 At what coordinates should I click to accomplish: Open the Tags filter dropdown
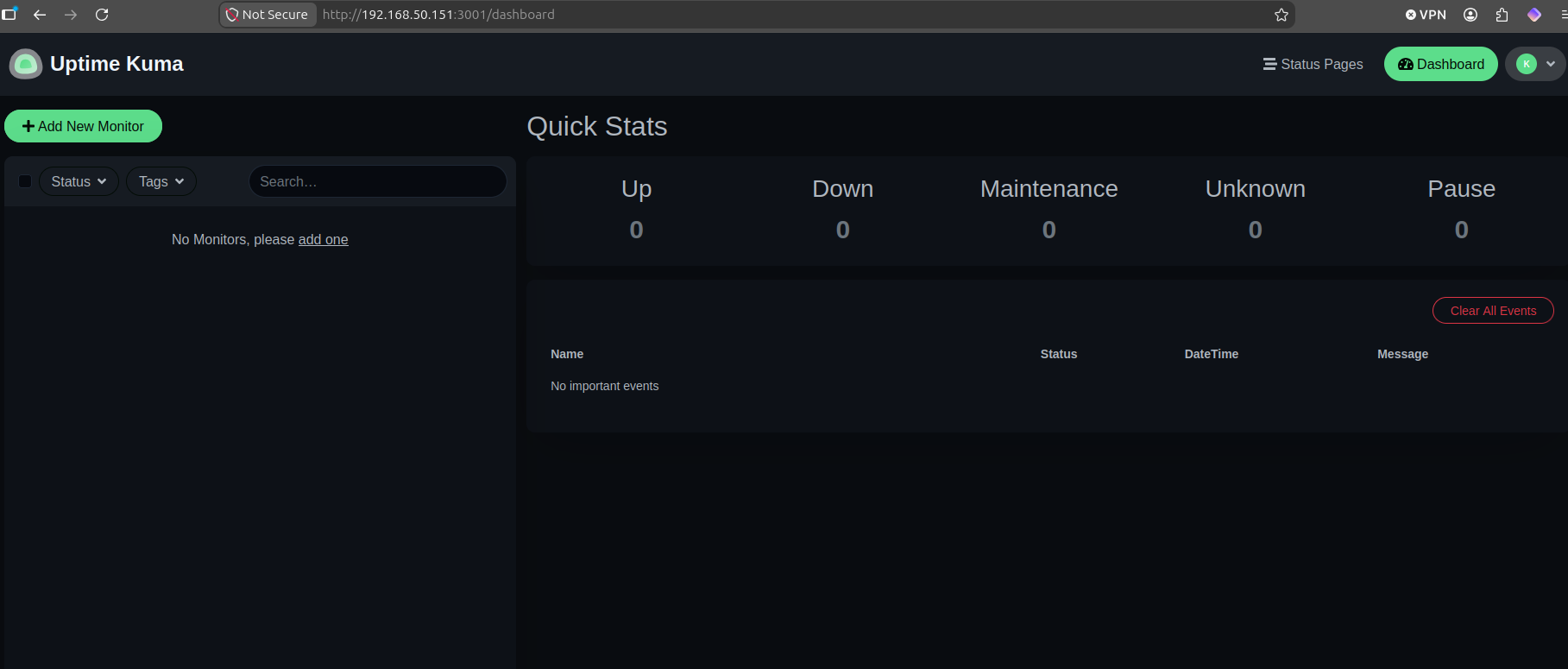[x=161, y=181]
